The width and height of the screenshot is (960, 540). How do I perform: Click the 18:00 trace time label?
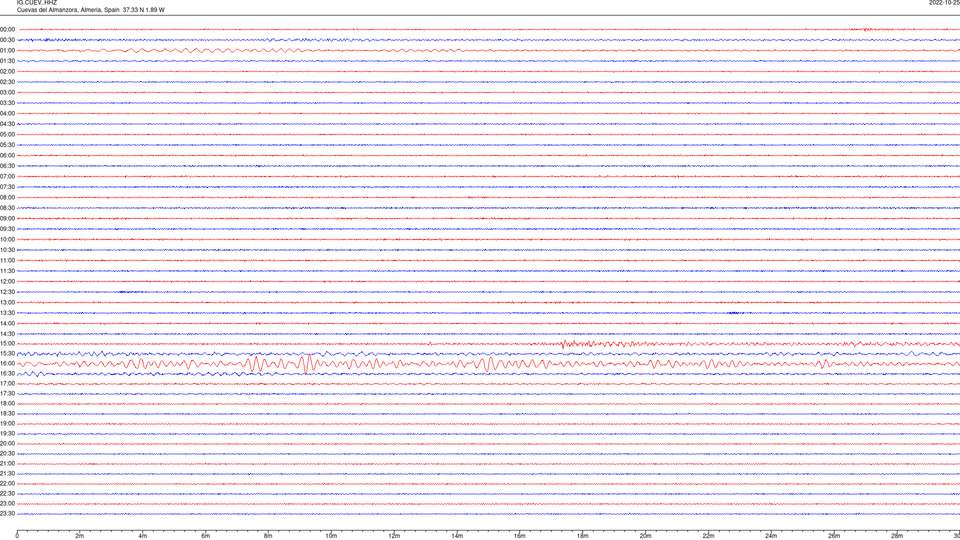click(x=7, y=403)
